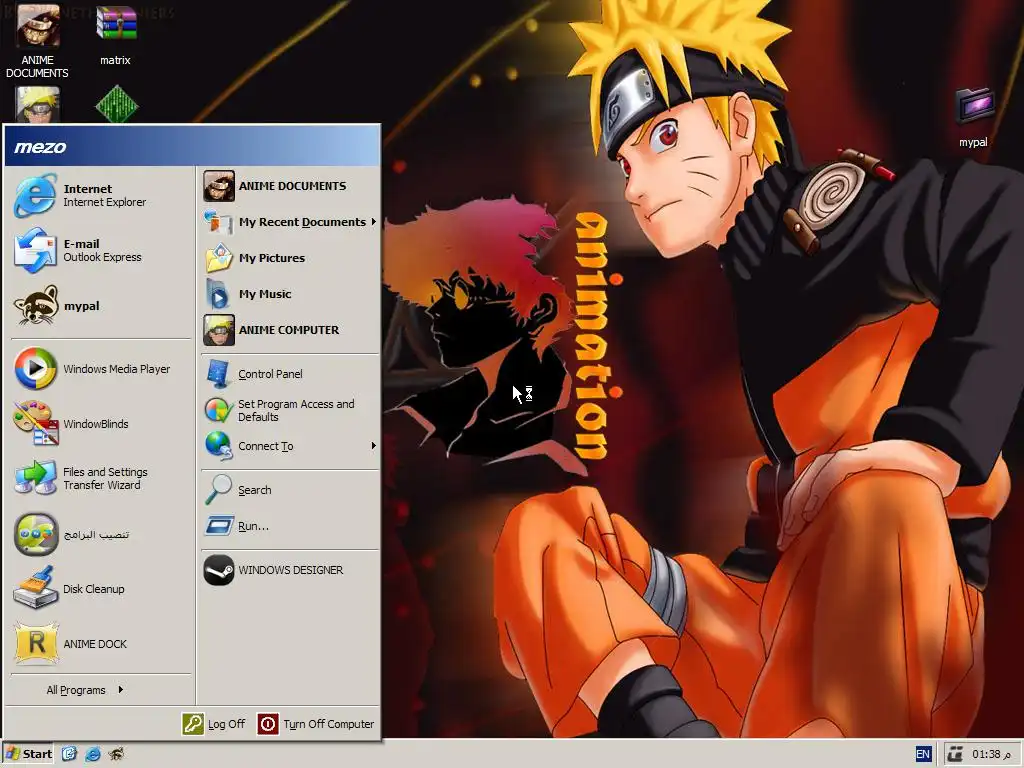Click system tray icon beside the clock
This screenshot has width=1024, height=768.
(x=955, y=754)
